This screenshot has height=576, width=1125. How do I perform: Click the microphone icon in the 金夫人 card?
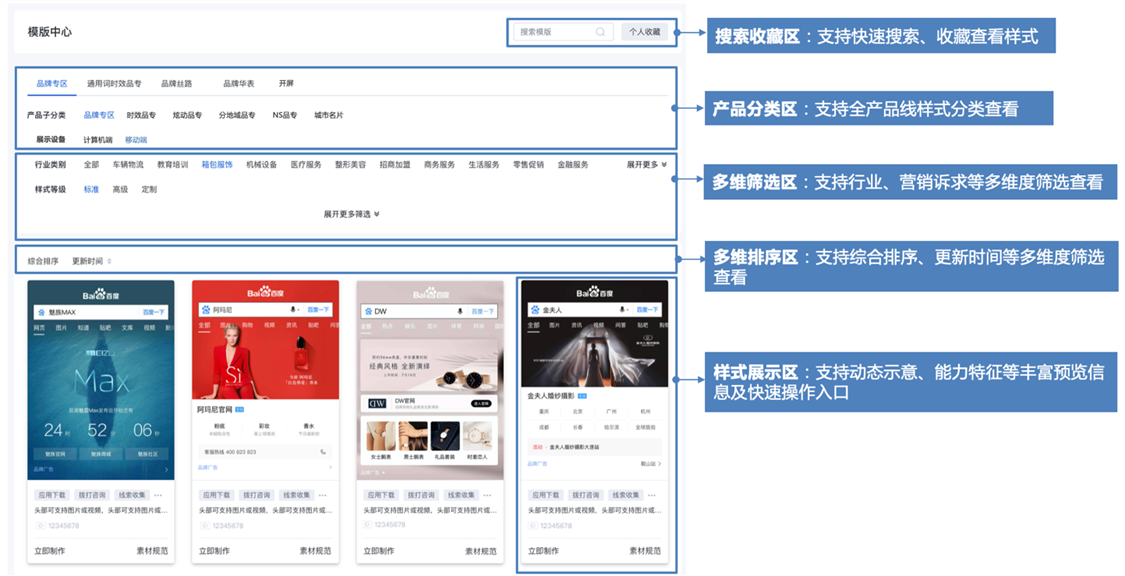622,311
